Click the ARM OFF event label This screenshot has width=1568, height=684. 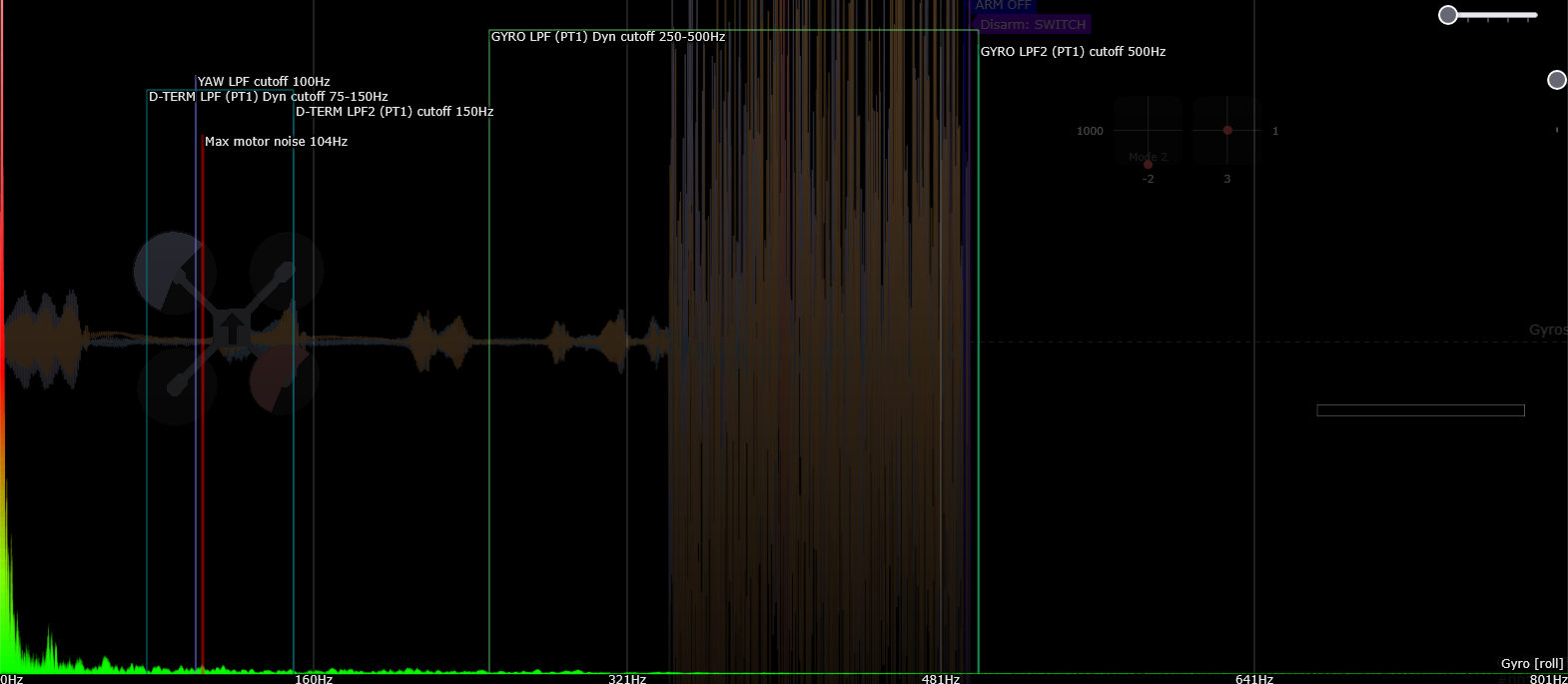(1003, 6)
